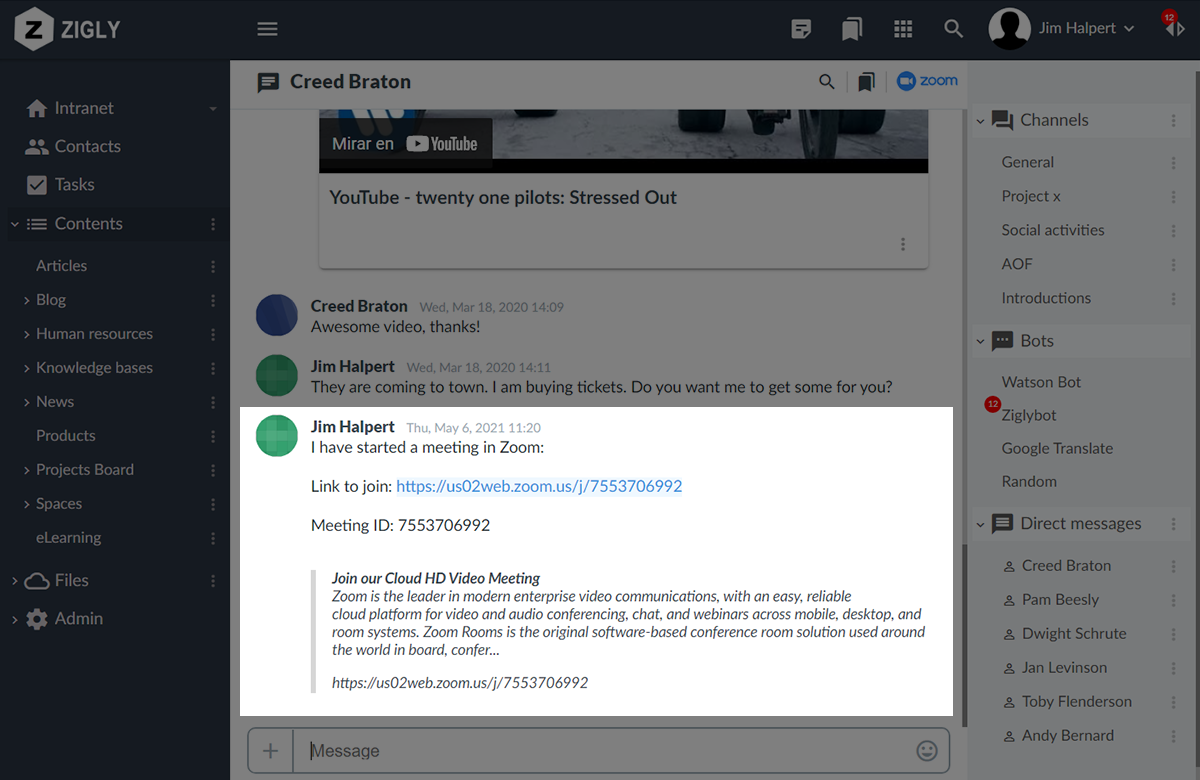Start a Zoom meeting from chat header
Image resolution: width=1200 pixels, height=780 pixels.
(927, 81)
